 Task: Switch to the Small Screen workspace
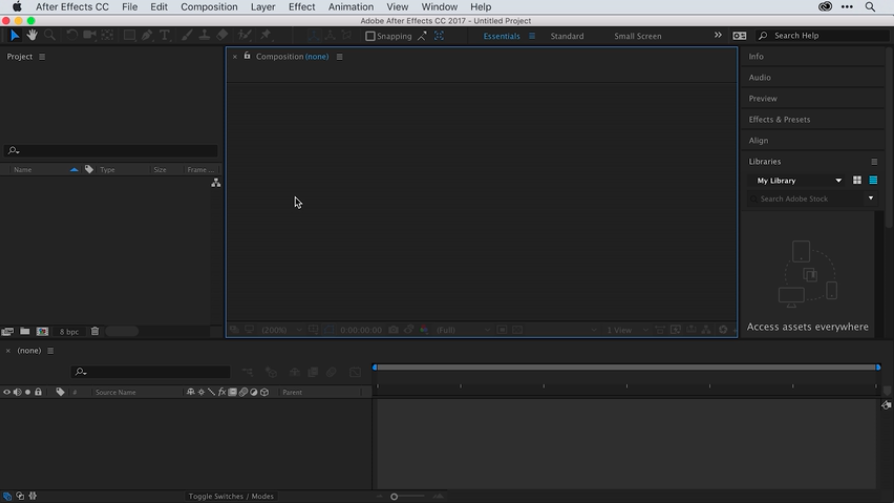click(637, 36)
